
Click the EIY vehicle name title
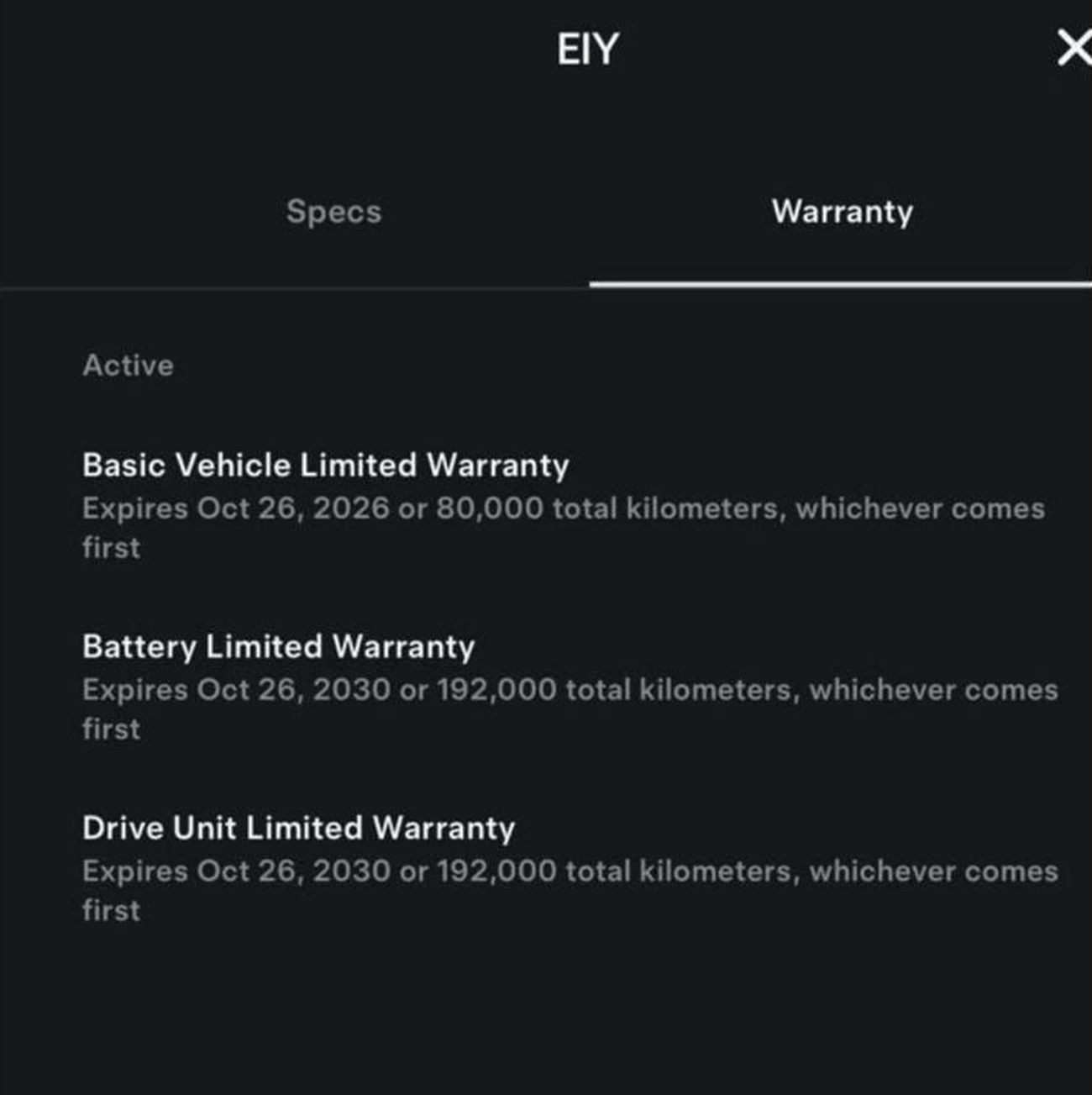[x=587, y=49]
